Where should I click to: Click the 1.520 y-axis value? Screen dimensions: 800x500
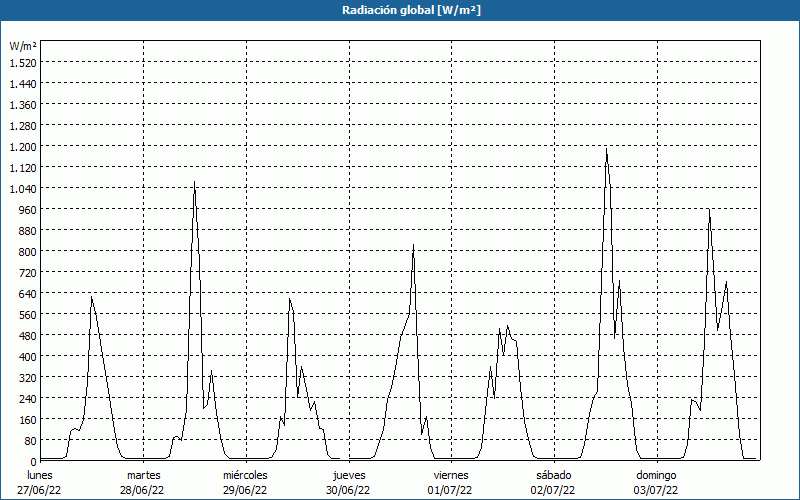pos(23,62)
